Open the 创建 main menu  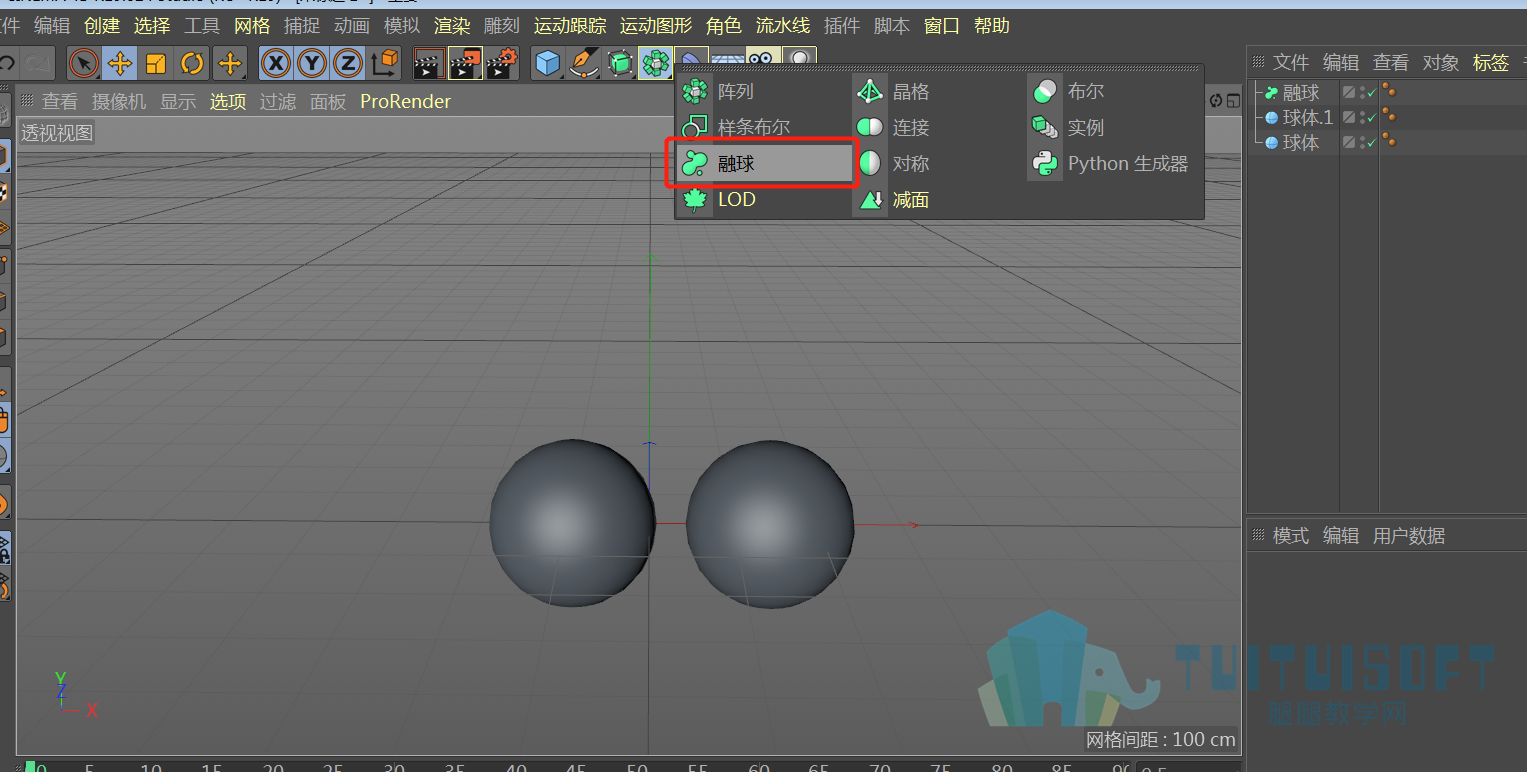click(102, 26)
